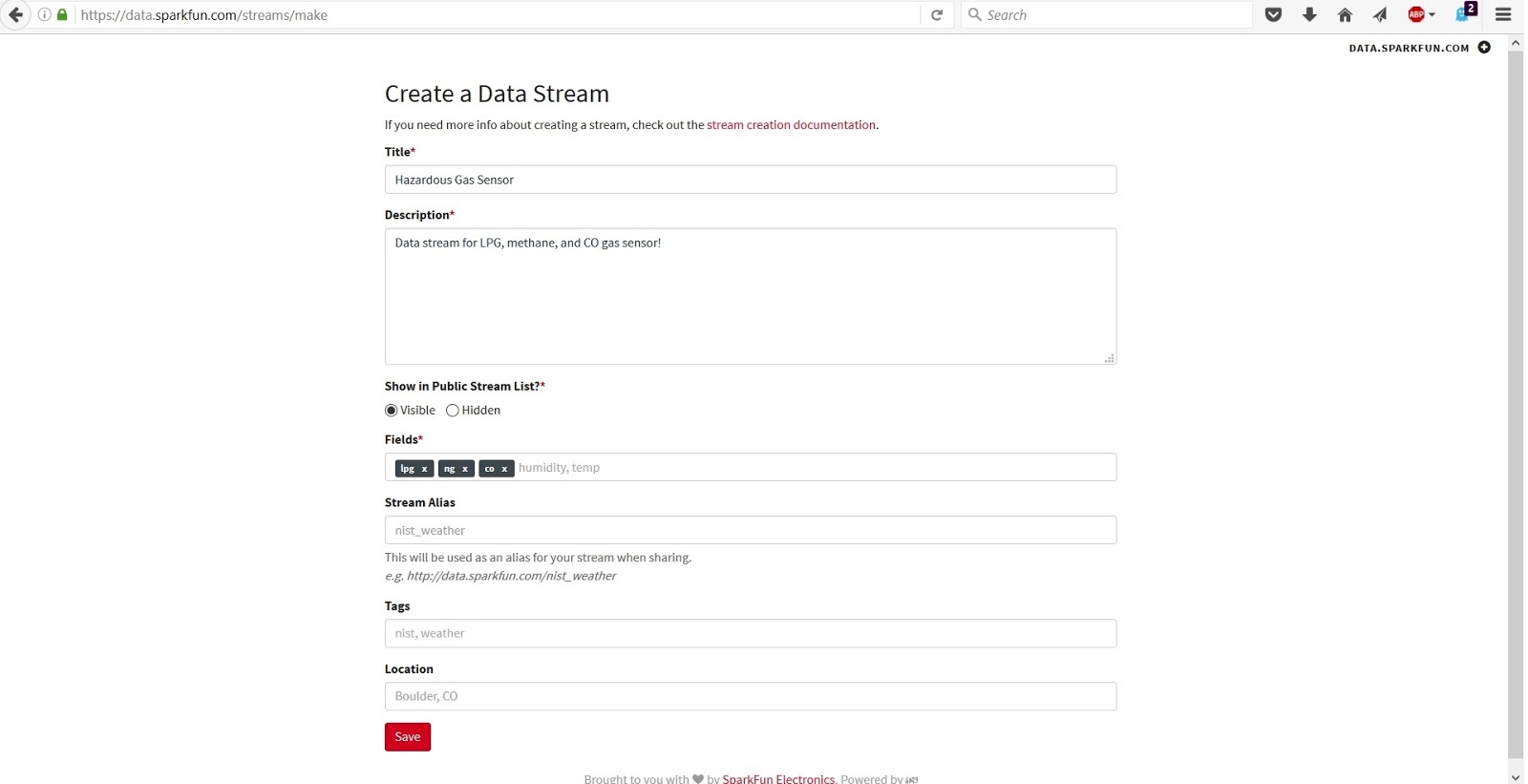This screenshot has height=784, width=1528.
Task: Click into the Stream Alias field
Action: [750, 530]
